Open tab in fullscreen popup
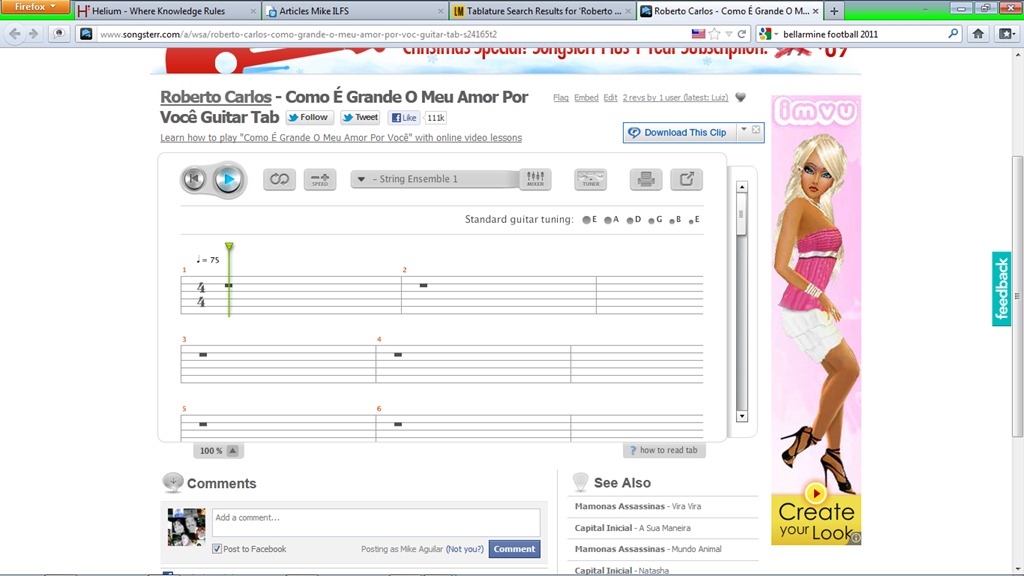 pos(686,180)
